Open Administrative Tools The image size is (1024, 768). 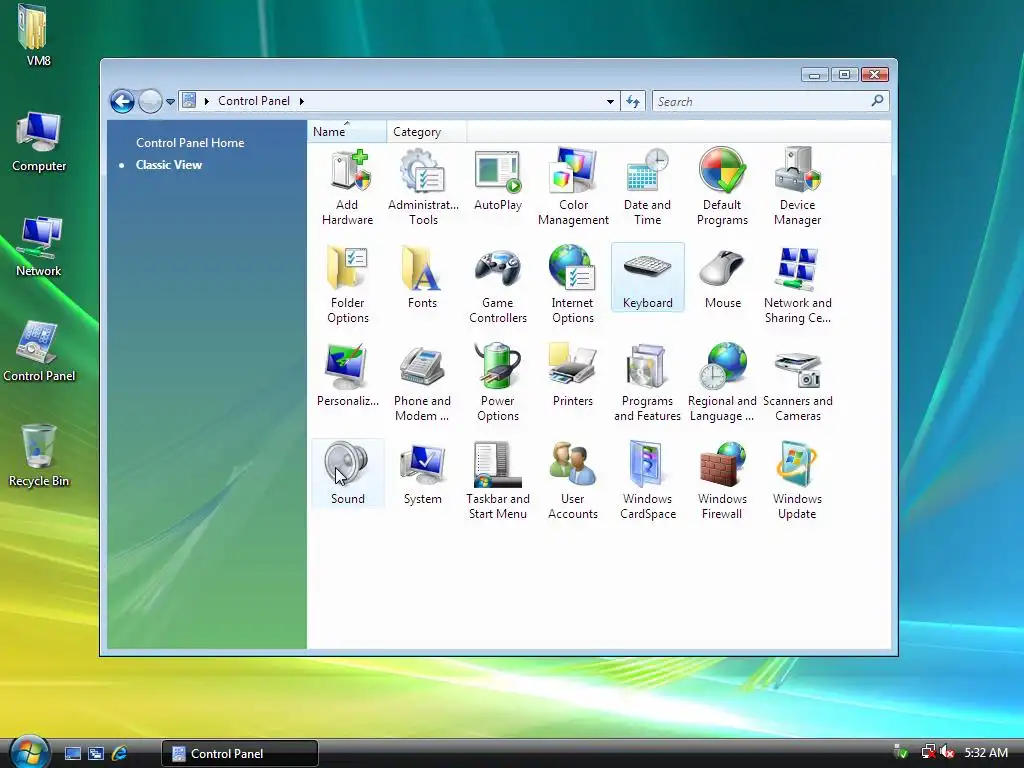423,187
